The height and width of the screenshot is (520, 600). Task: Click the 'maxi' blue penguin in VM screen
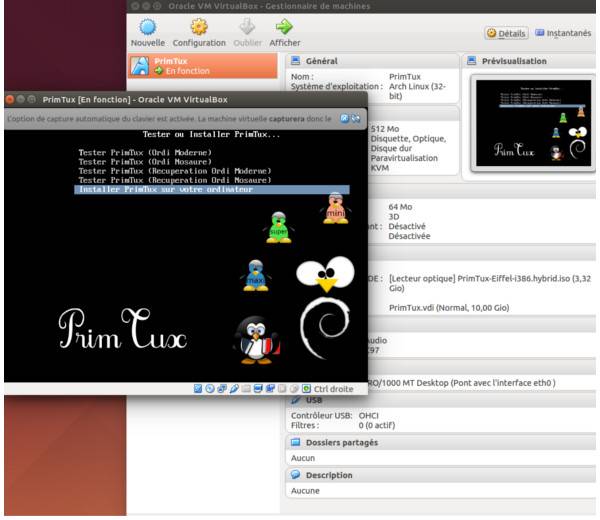pos(256,275)
